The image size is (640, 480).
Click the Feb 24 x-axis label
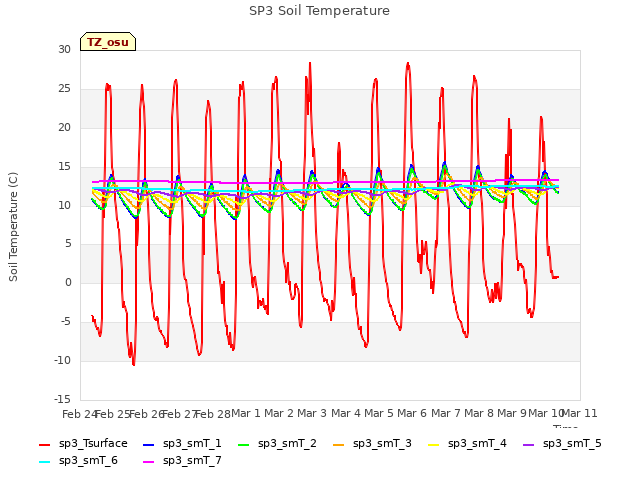pyautogui.click(x=79, y=414)
